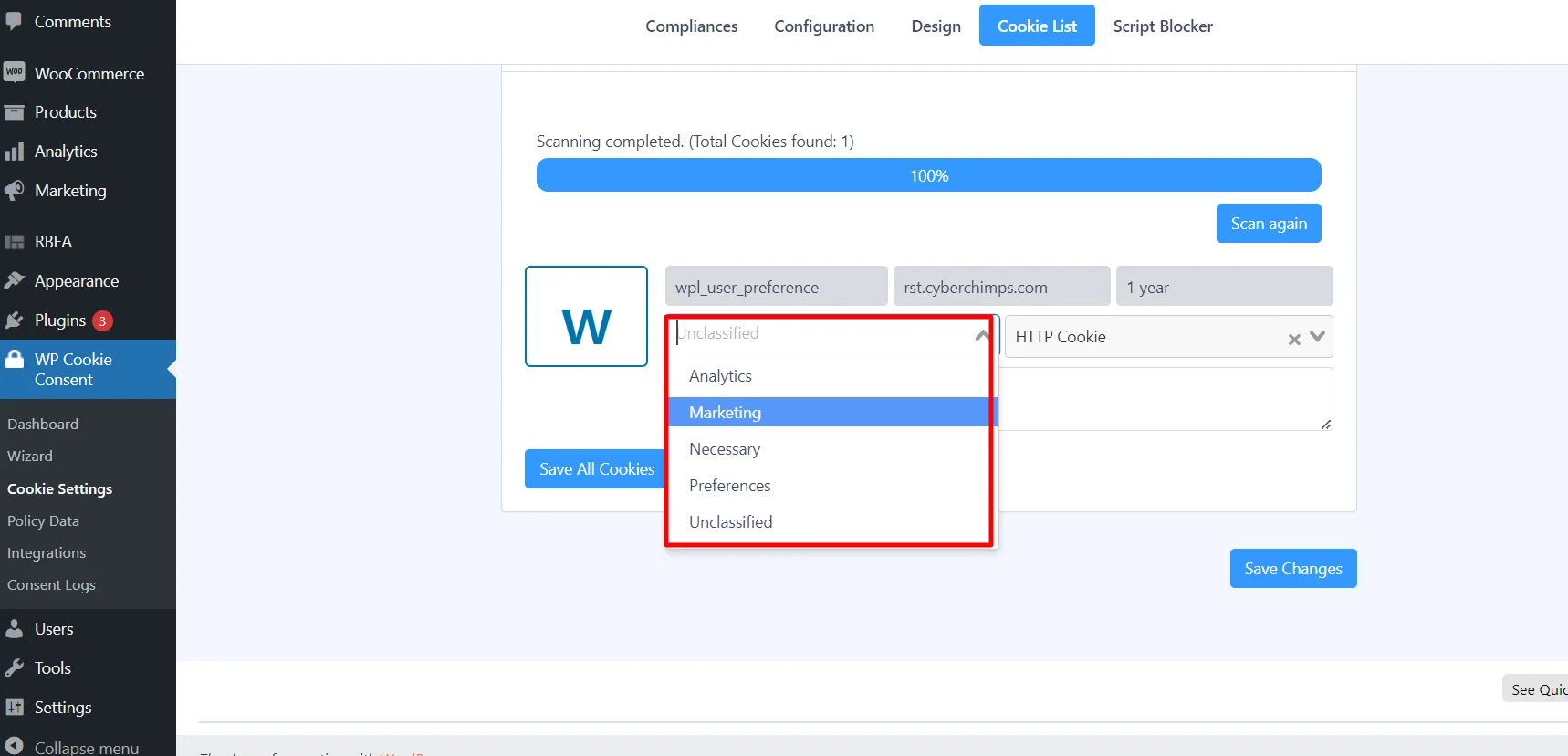Image resolution: width=1568 pixels, height=756 pixels.
Task: Click the Plugins plug icon
Action: (x=14, y=320)
